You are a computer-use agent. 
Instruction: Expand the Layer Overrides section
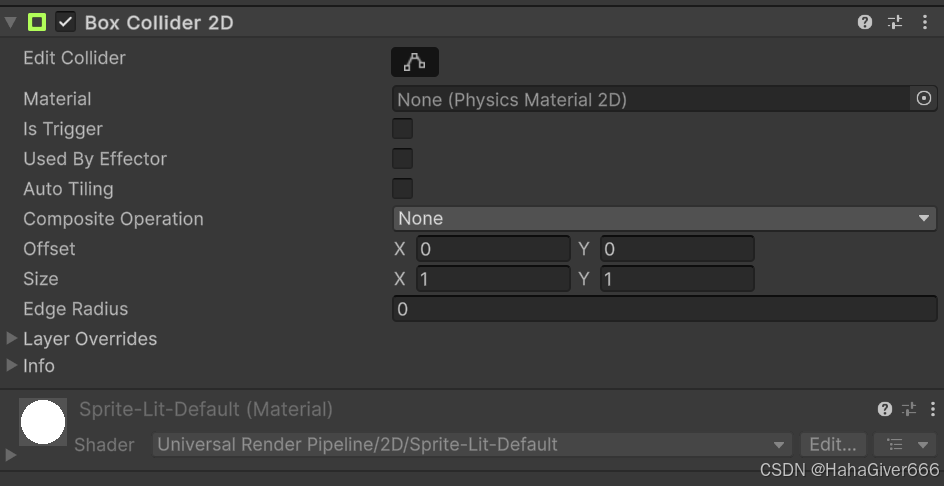[12, 338]
